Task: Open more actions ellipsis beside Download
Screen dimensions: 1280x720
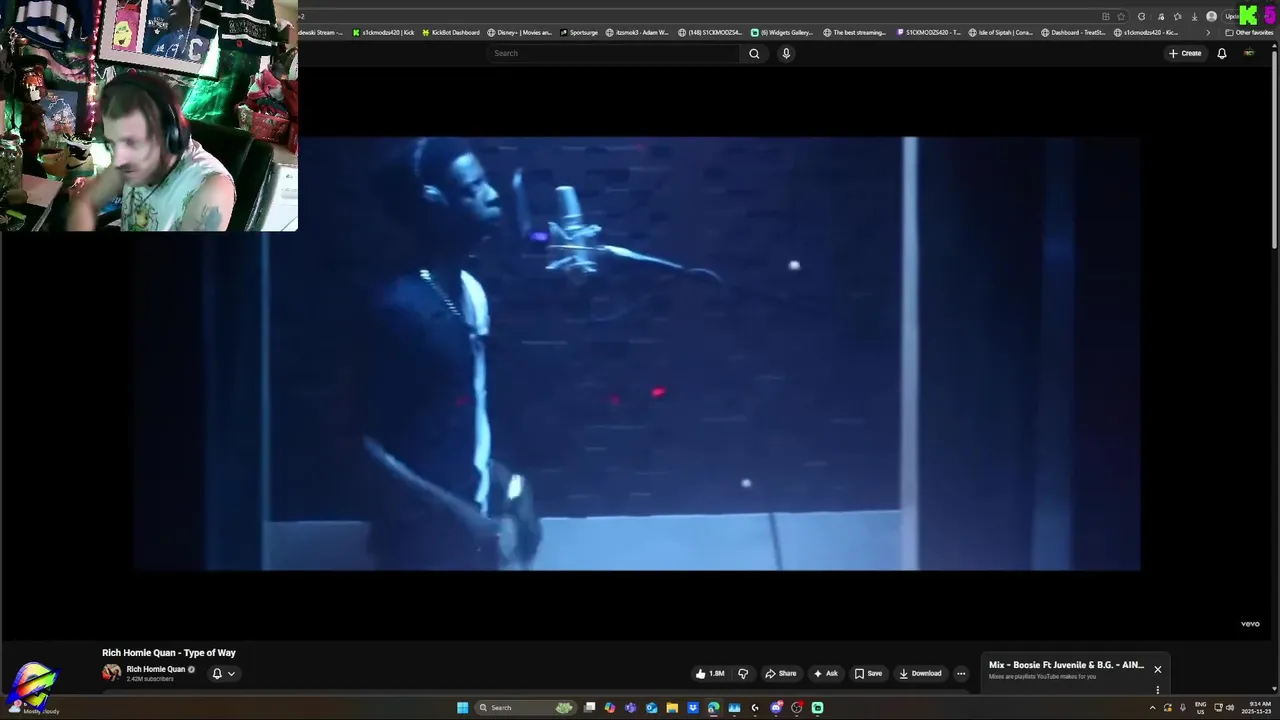Action: point(961,673)
